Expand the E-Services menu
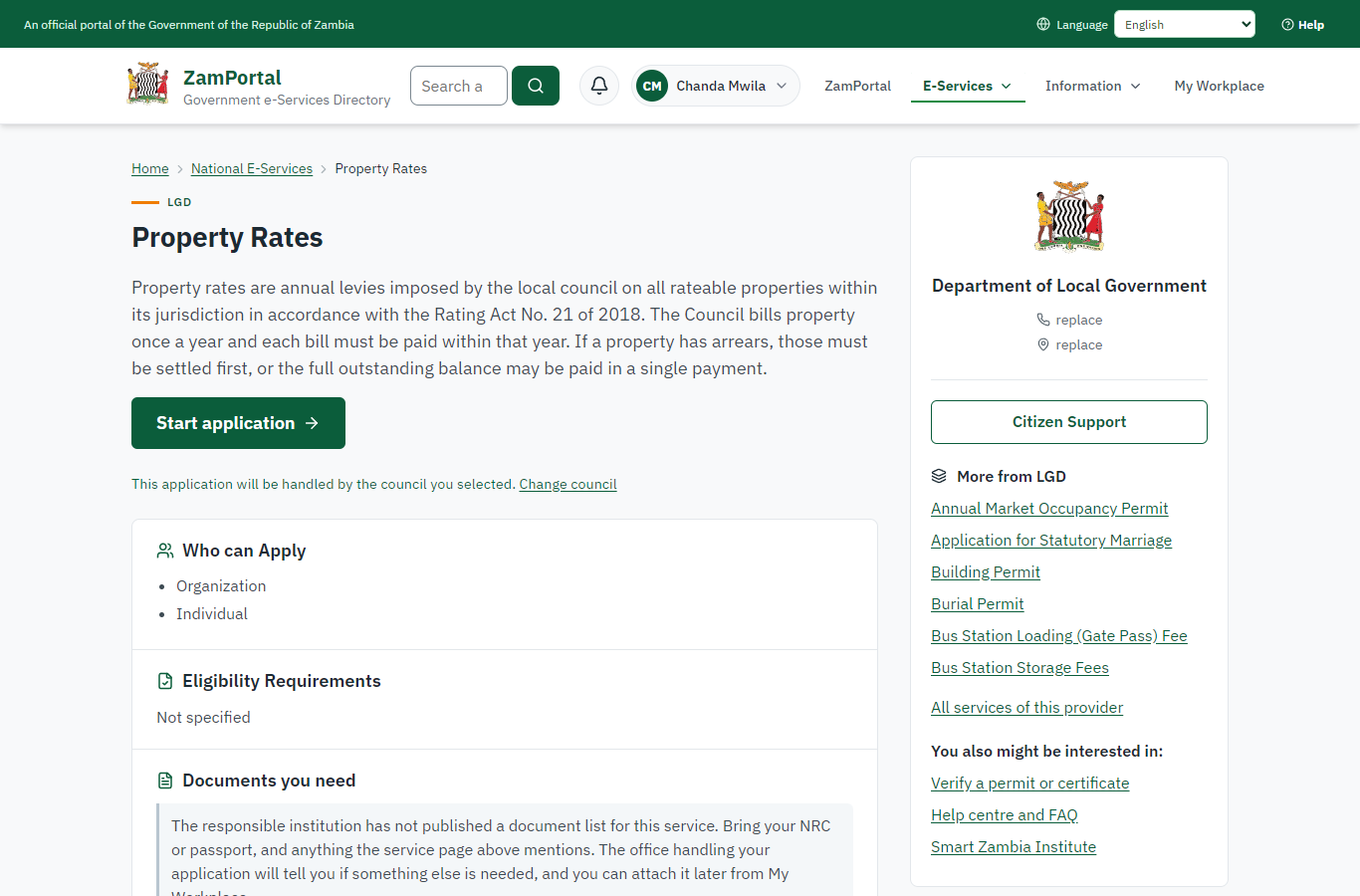 click(x=968, y=86)
